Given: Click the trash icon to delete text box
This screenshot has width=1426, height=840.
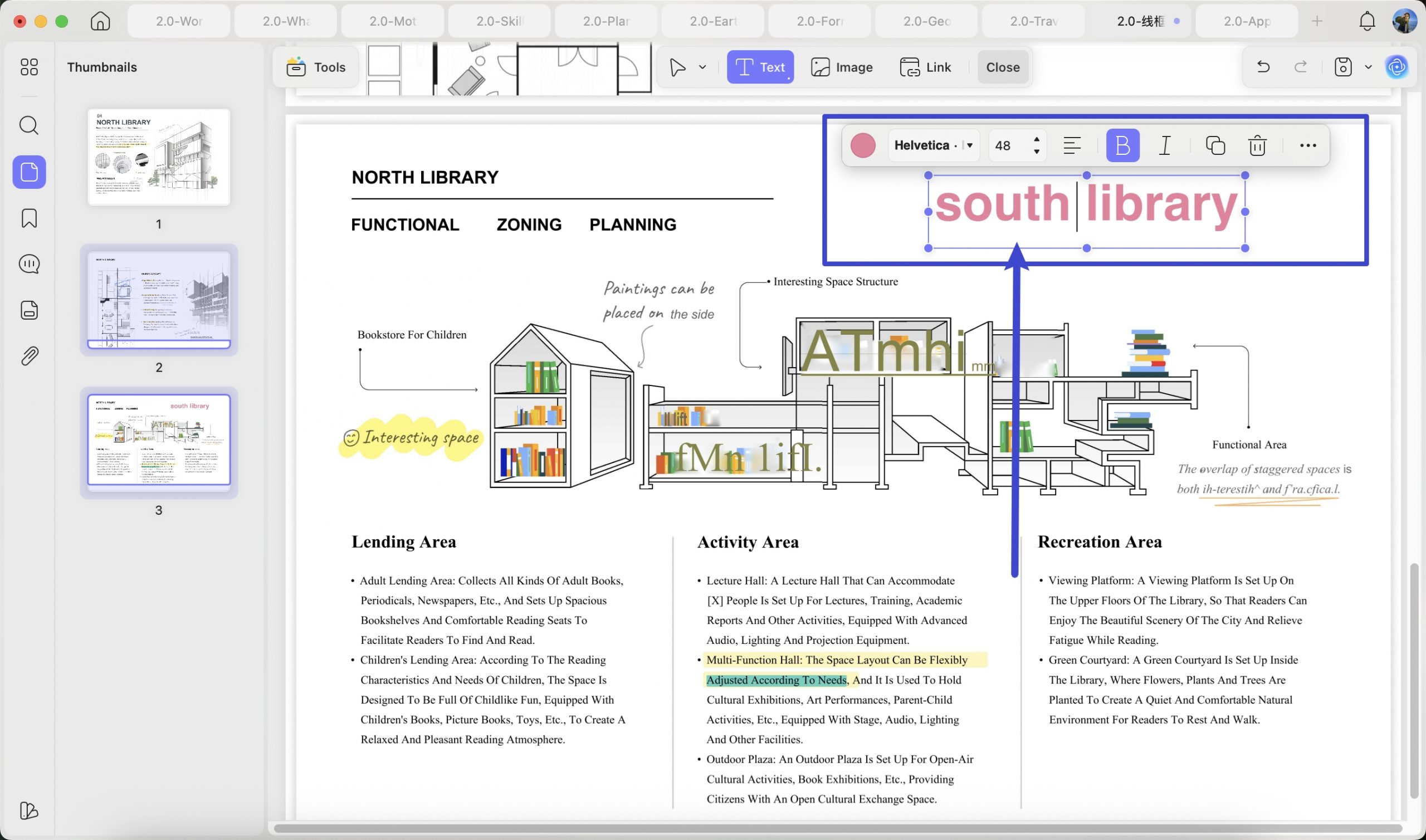Looking at the screenshot, I should (x=1257, y=145).
